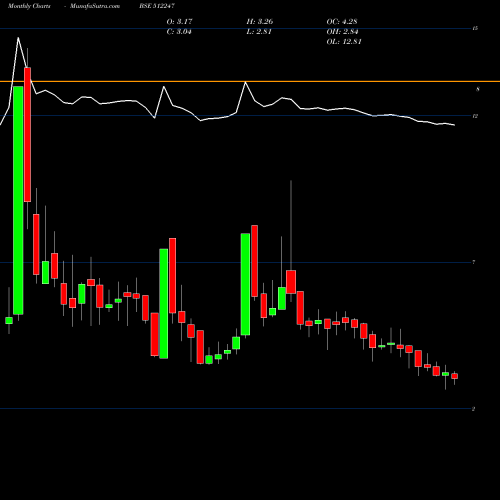Select the tallest red candlestick
This screenshot has height=500, width=500.
(27, 135)
